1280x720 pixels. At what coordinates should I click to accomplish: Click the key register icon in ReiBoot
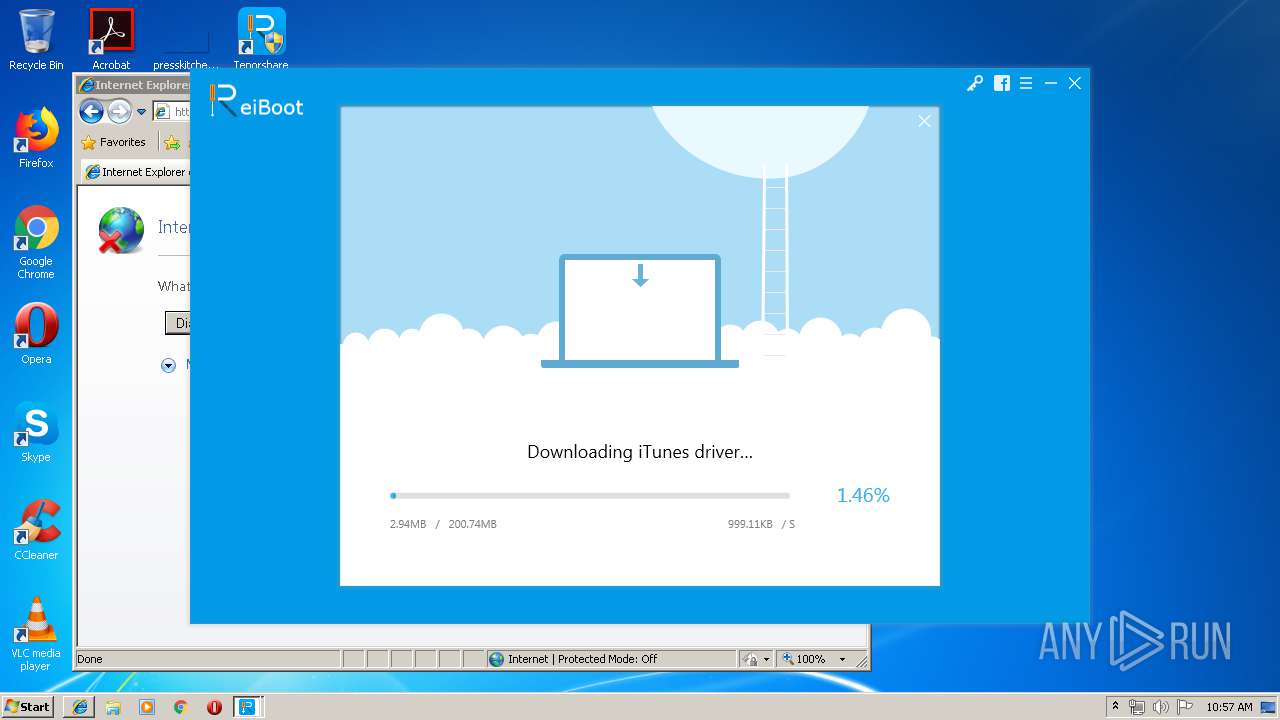coord(974,84)
